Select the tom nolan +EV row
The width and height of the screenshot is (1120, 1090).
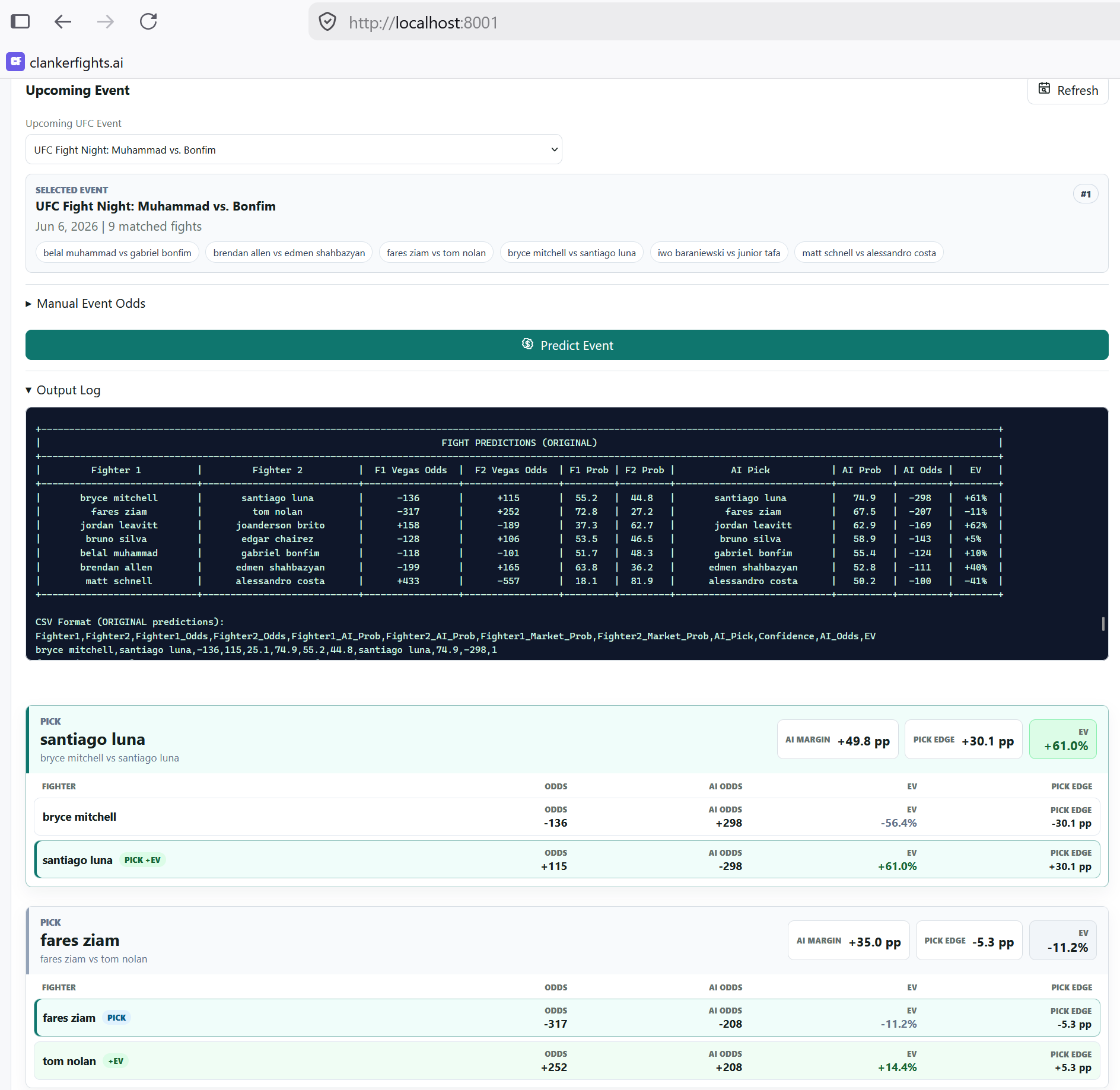(x=567, y=1060)
